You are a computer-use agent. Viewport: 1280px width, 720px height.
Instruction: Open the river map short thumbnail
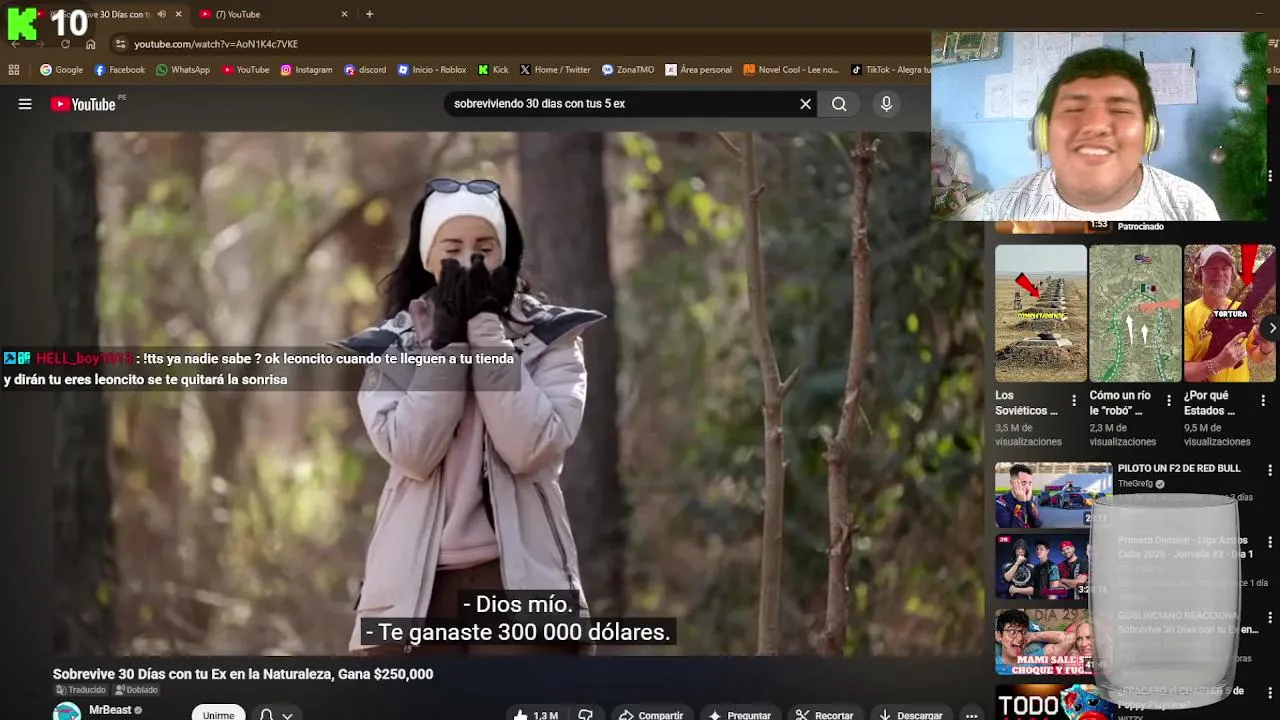click(x=1135, y=313)
